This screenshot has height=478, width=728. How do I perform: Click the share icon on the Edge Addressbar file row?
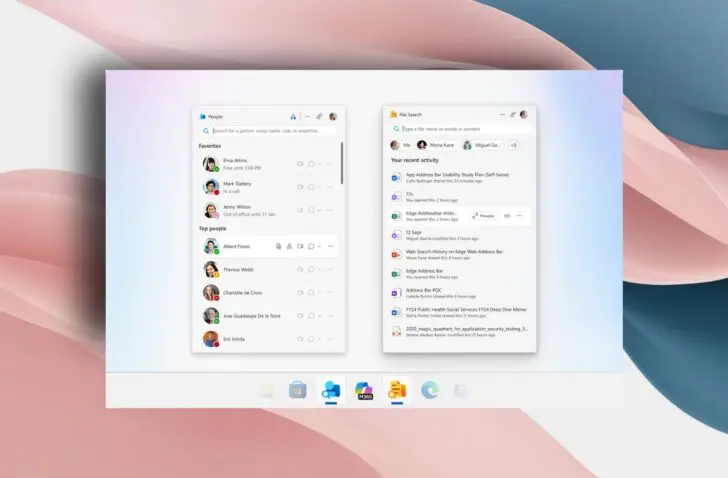507,216
